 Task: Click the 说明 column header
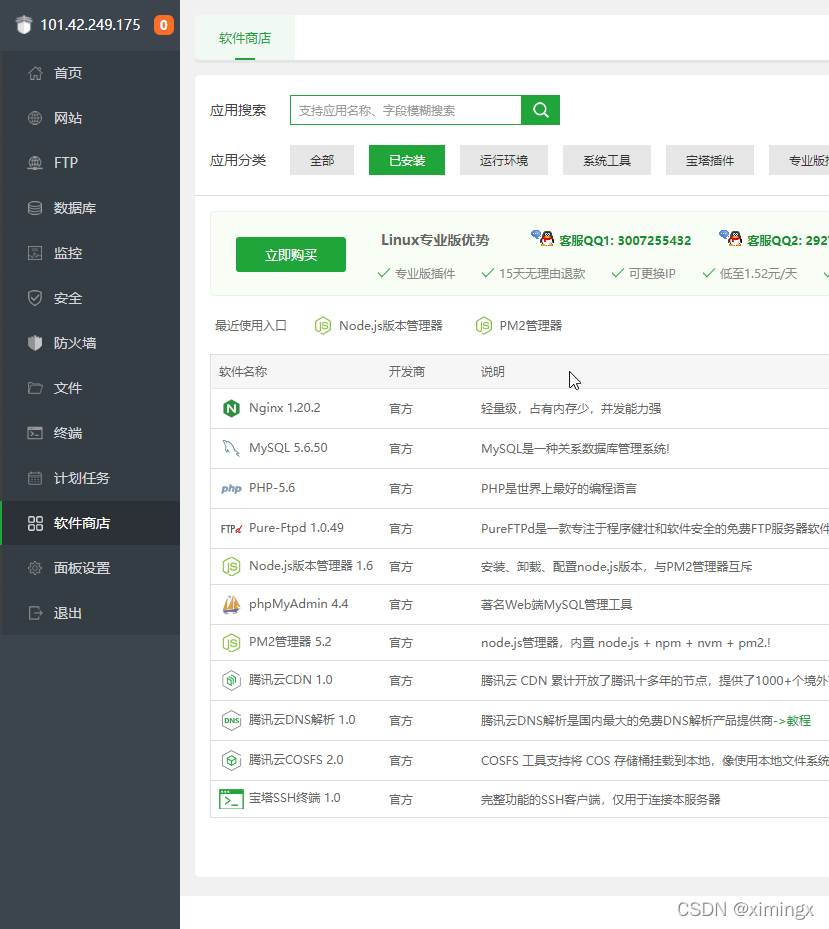[492, 371]
